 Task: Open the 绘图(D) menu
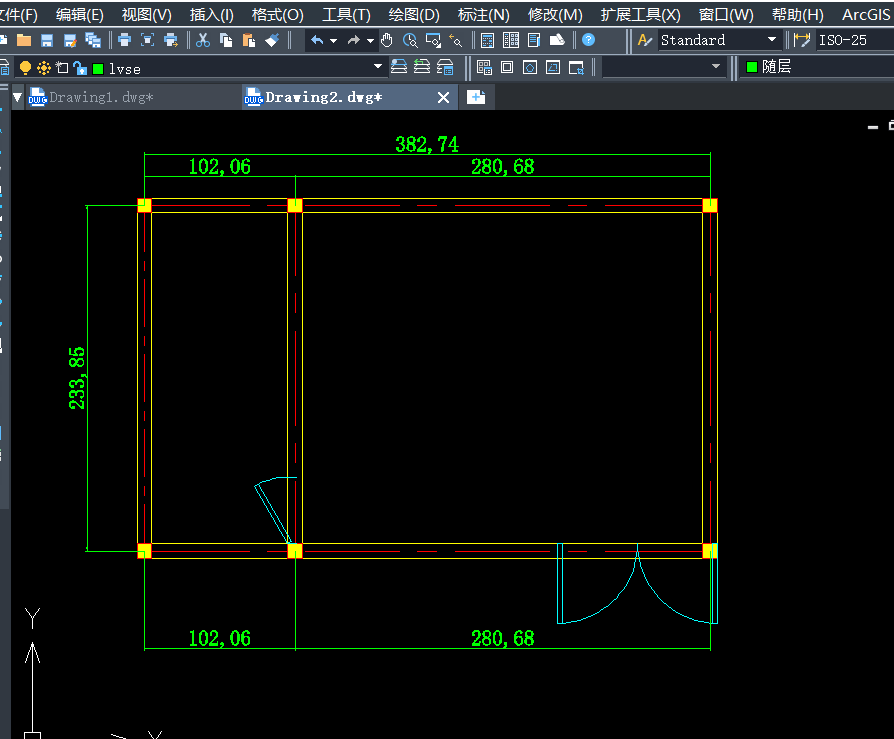pyautogui.click(x=414, y=14)
